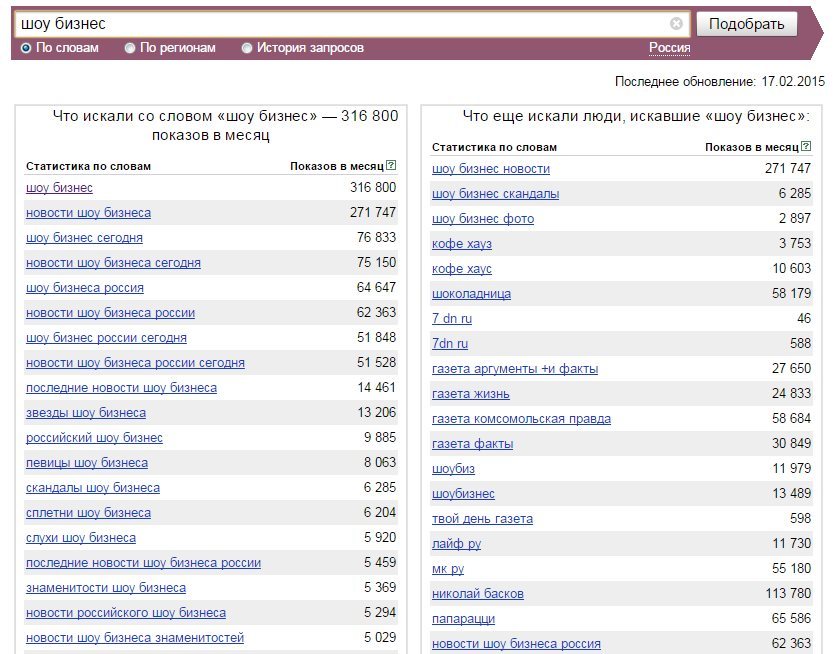The height and width of the screenshot is (654, 838).
Task: Open the 'шоколадница' related query
Action: 471,294
